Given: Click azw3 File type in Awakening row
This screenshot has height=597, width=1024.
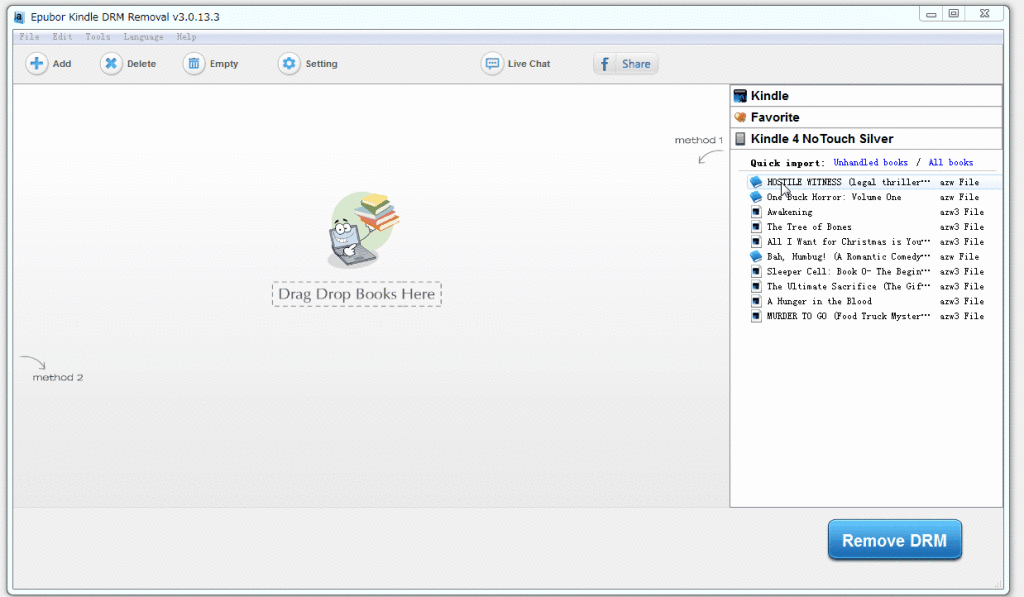Looking at the screenshot, I should (961, 212).
